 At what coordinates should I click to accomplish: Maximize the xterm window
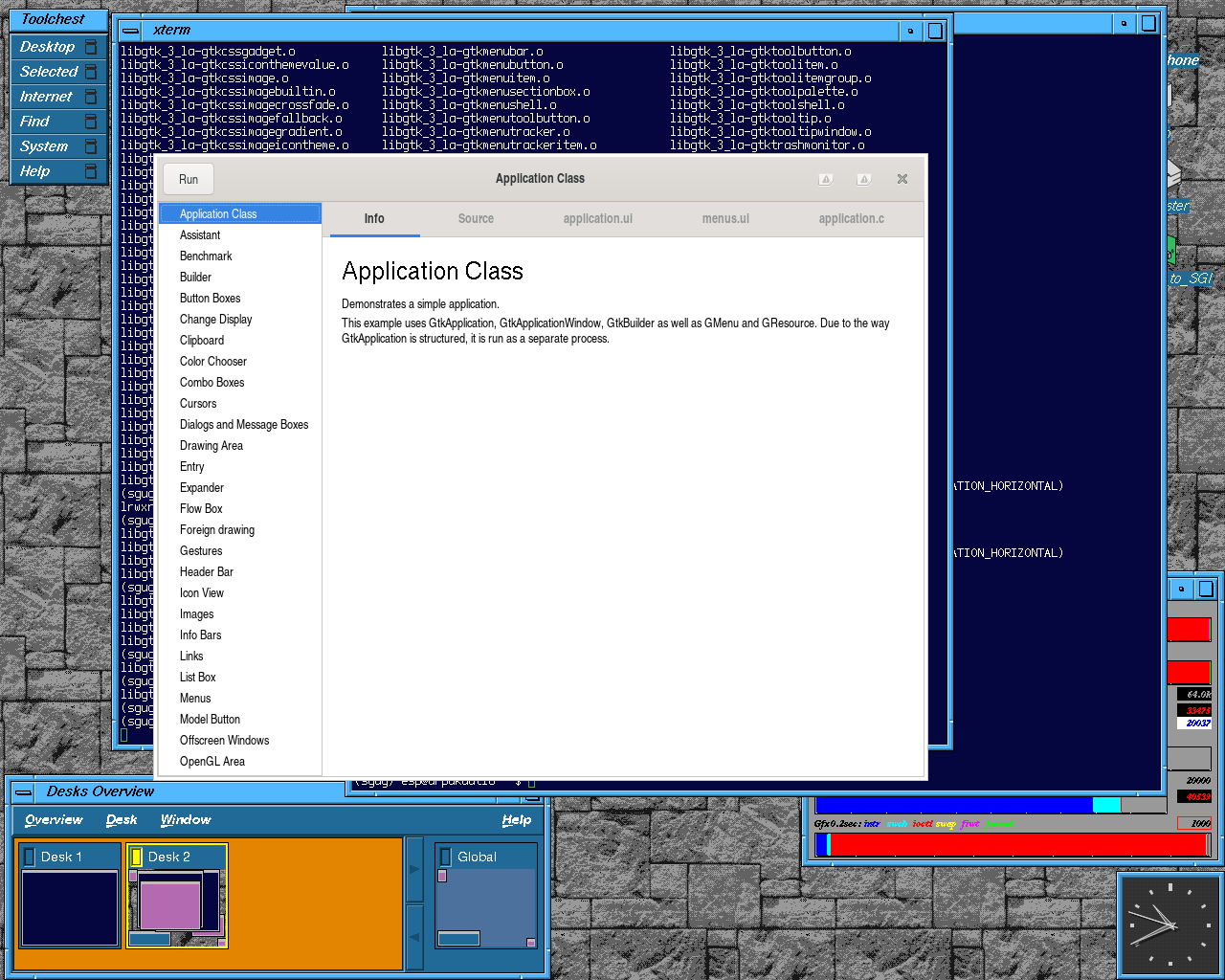click(935, 31)
